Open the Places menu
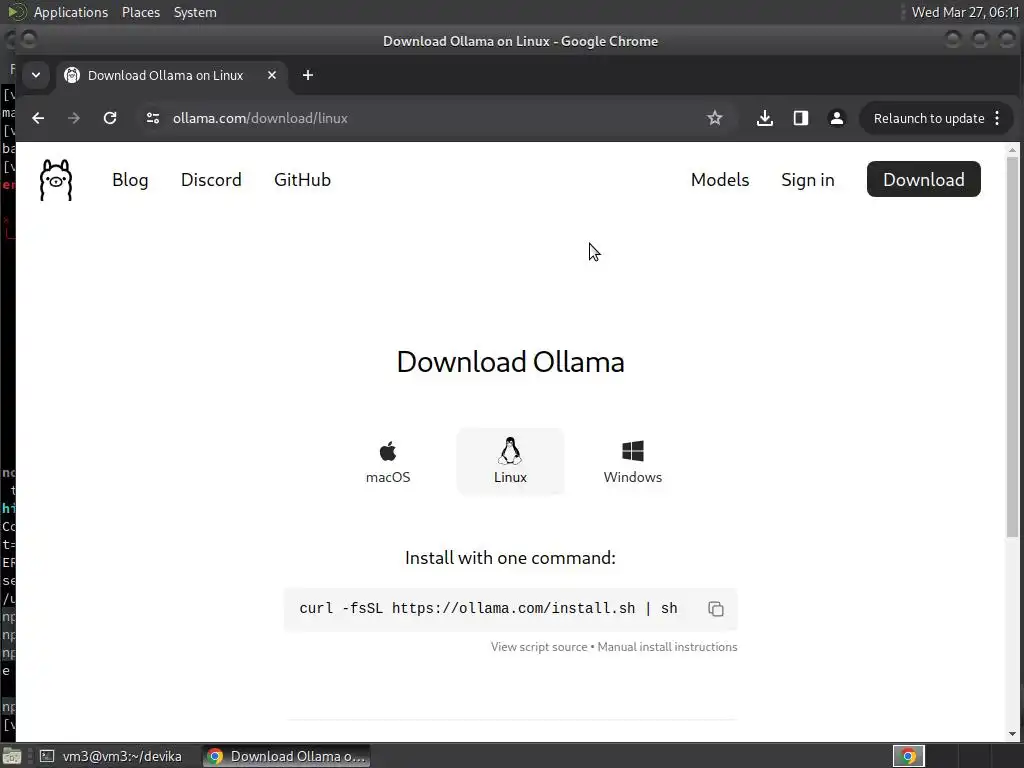1024x768 pixels. pyautogui.click(x=141, y=12)
